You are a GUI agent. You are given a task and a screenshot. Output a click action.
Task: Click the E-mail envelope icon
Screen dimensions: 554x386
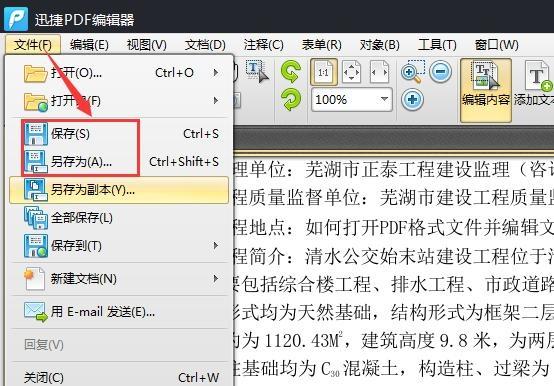[36, 312]
